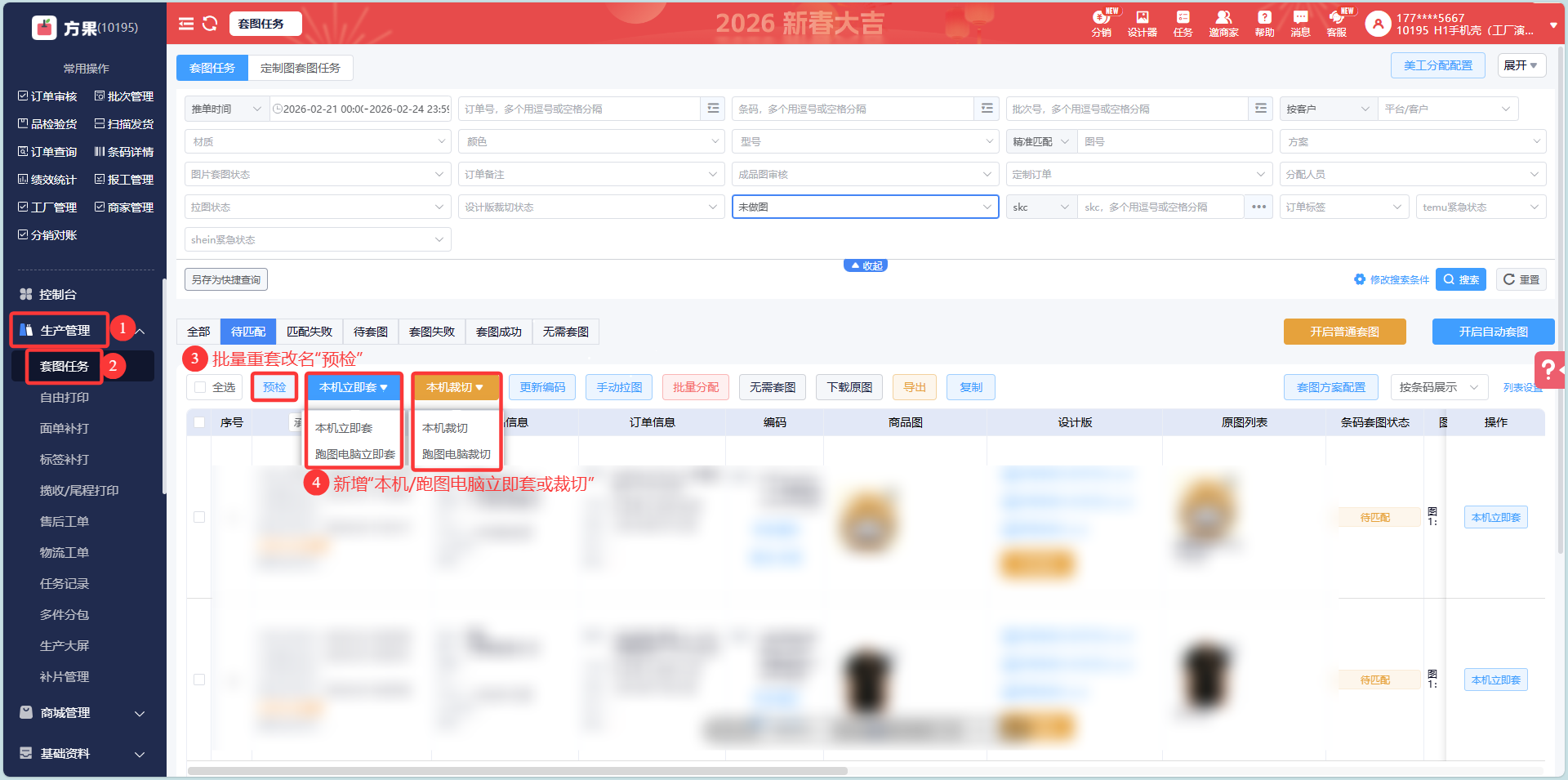Open the 任务 icon in the header

coord(1183,24)
